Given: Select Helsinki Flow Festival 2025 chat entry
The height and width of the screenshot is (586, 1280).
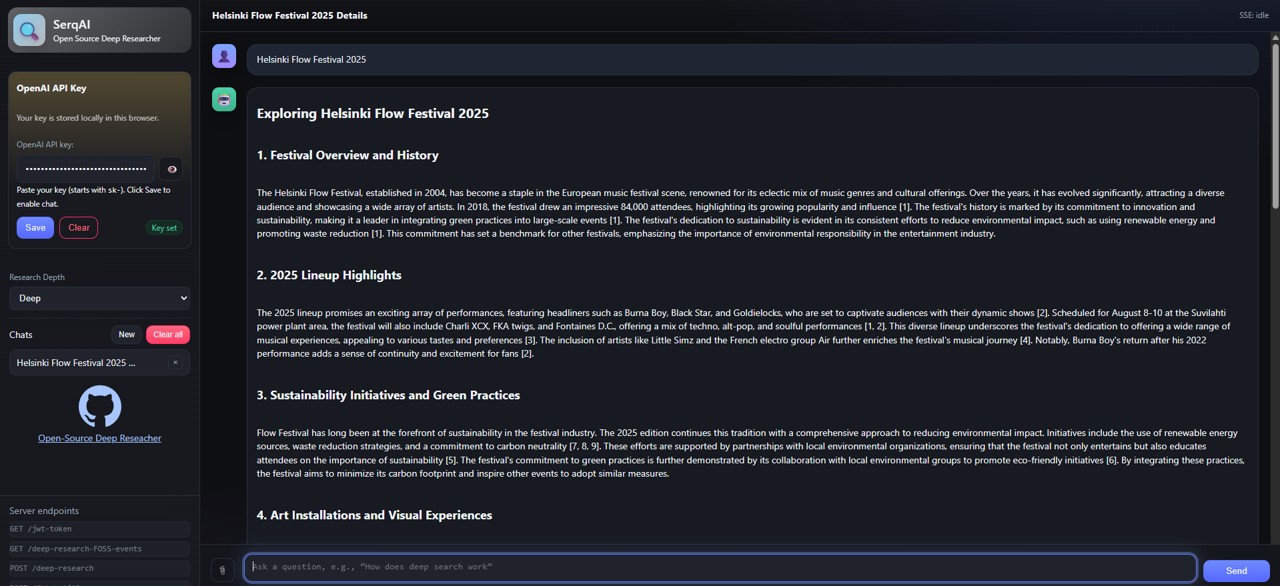Looking at the screenshot, I should (x=80, y=363).
